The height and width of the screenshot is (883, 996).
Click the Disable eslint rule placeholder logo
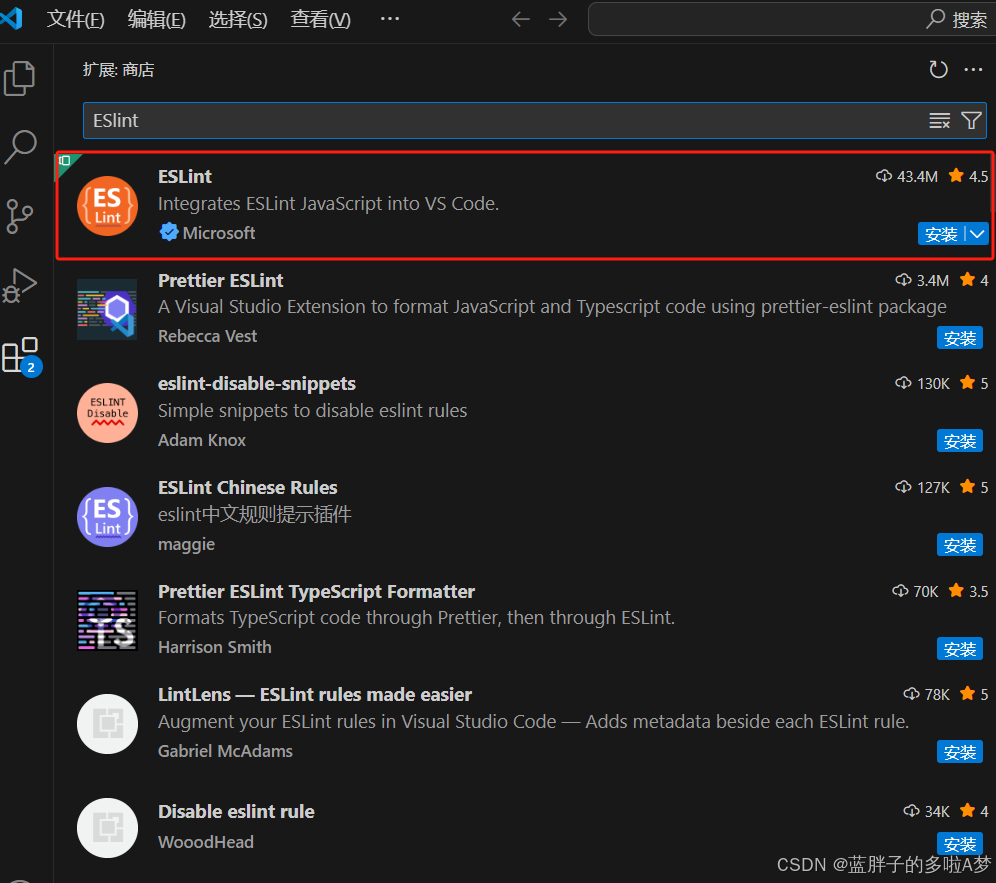pos(107,828)
